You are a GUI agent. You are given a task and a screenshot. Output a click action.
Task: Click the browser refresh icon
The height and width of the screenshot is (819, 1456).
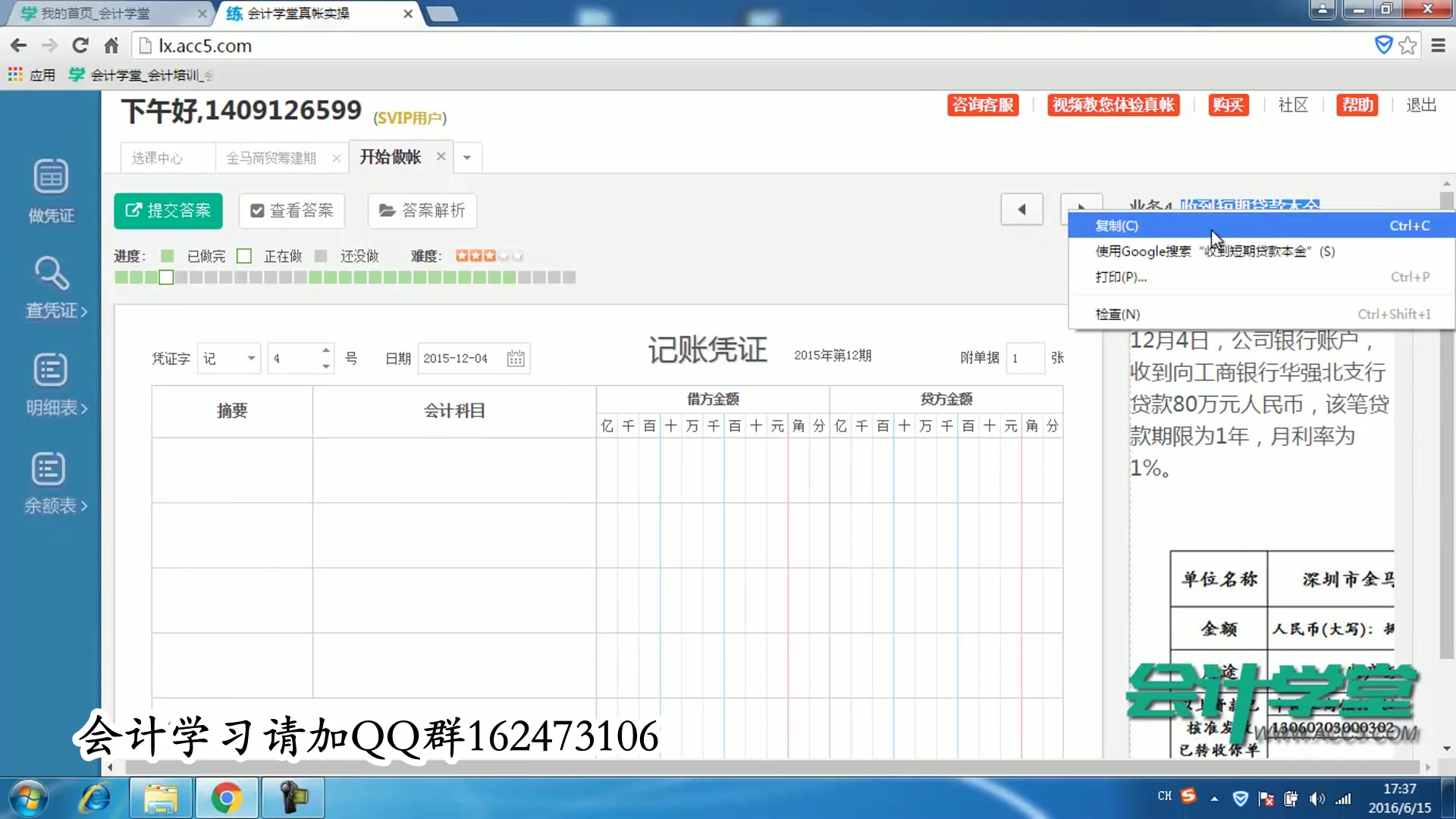80,45
